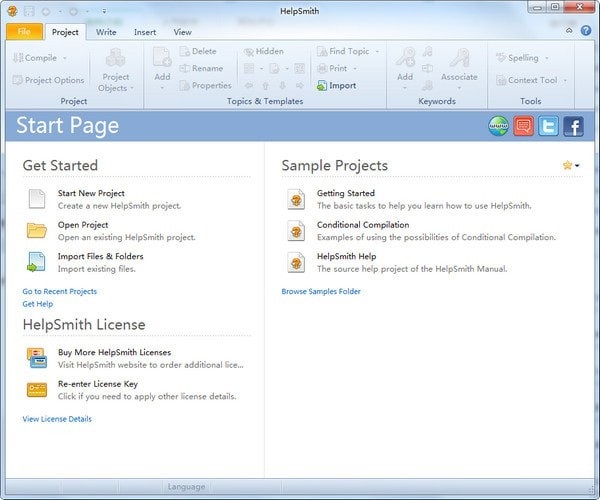
Task: Follow the Go to Recent Projects link
Action: click(60, 291)
